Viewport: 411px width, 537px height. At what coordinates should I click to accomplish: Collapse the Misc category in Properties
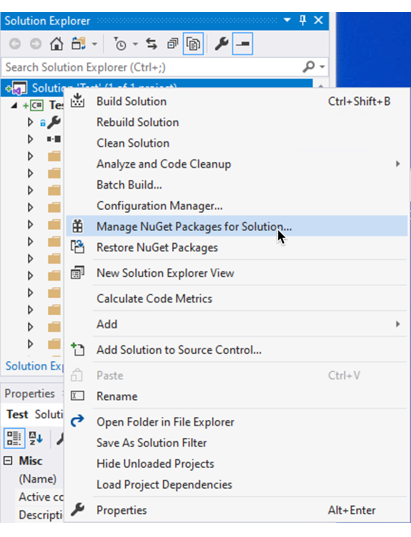(x=8, y=461)
